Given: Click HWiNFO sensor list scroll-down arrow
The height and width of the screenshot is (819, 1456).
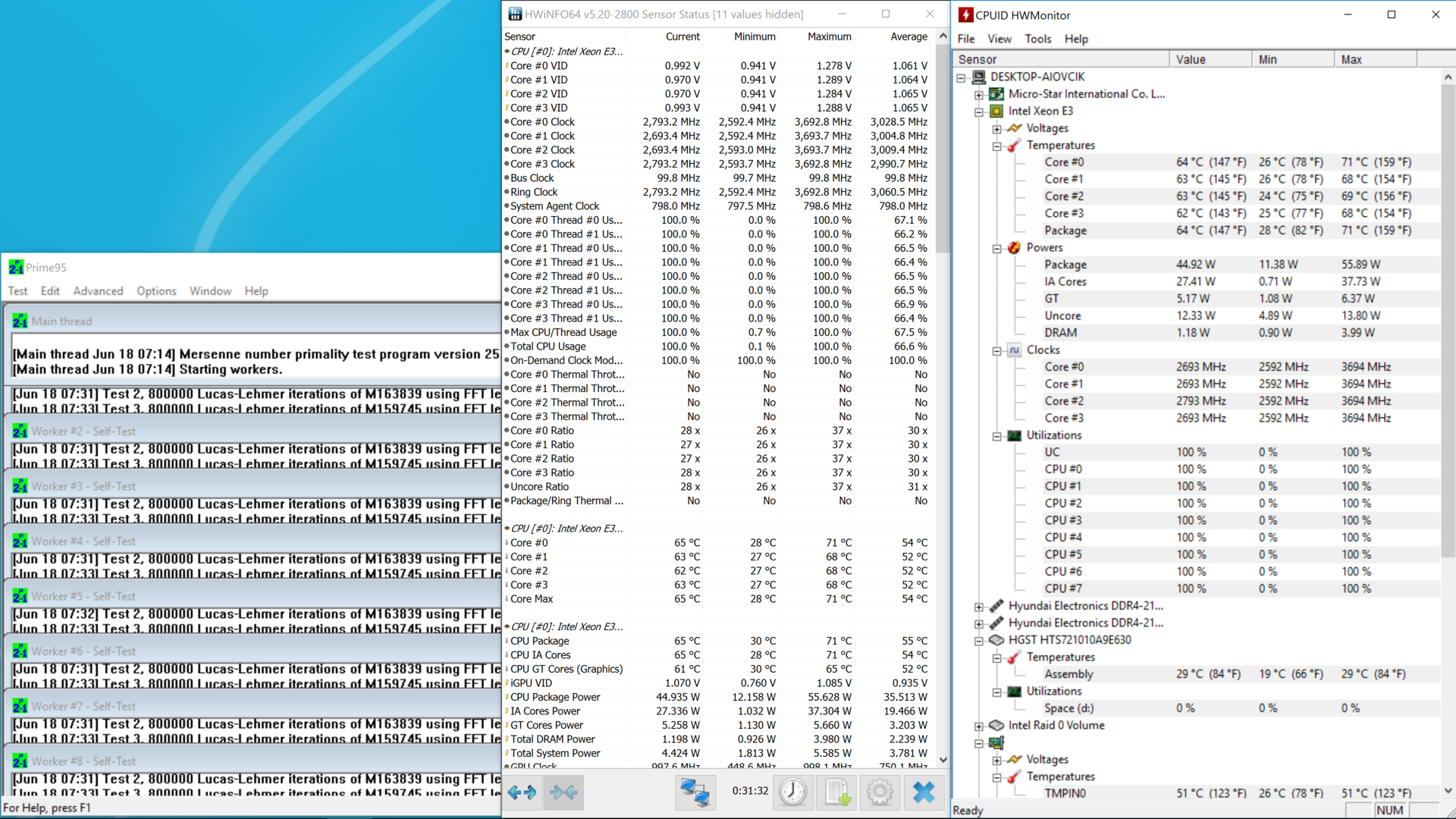Looking at the screenshot, I should pyautogui.click(x=943, y=759).
